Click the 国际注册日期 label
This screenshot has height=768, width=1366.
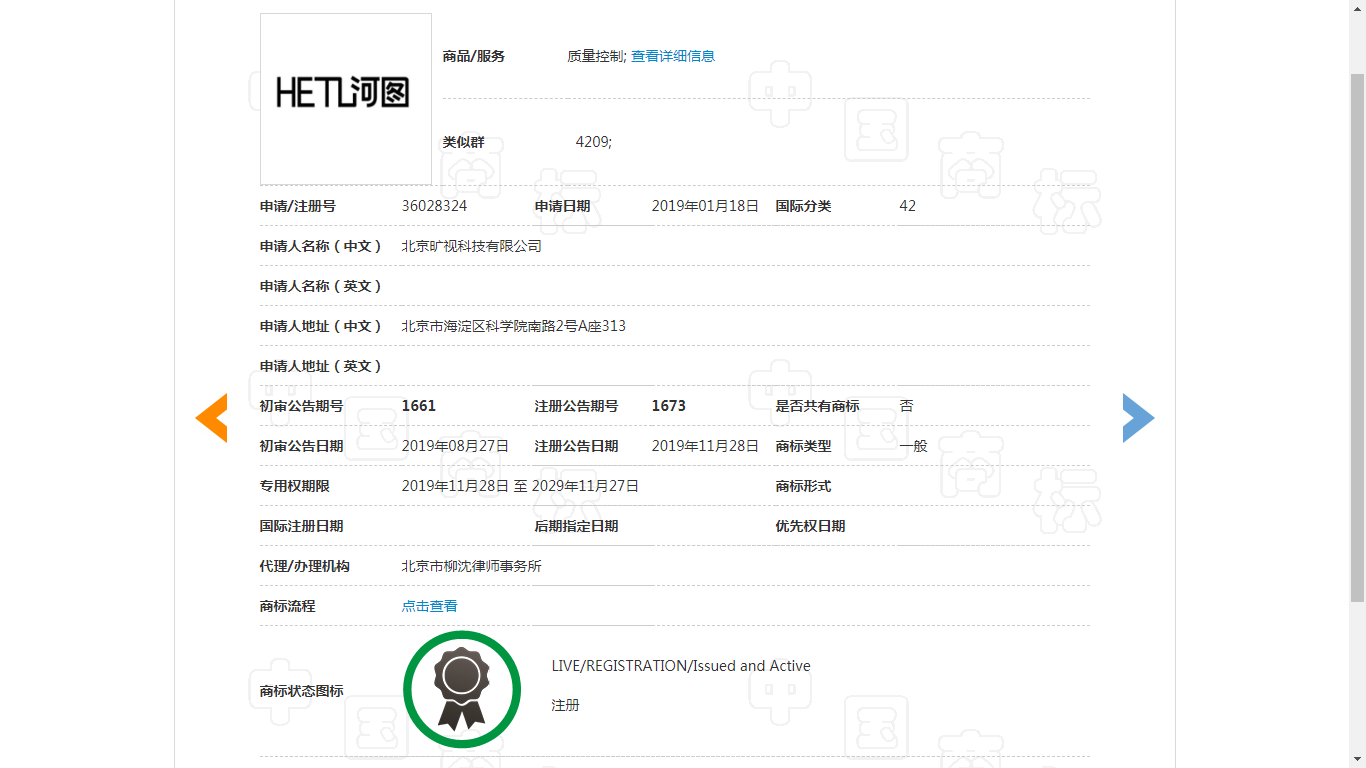tap(302, 526)
